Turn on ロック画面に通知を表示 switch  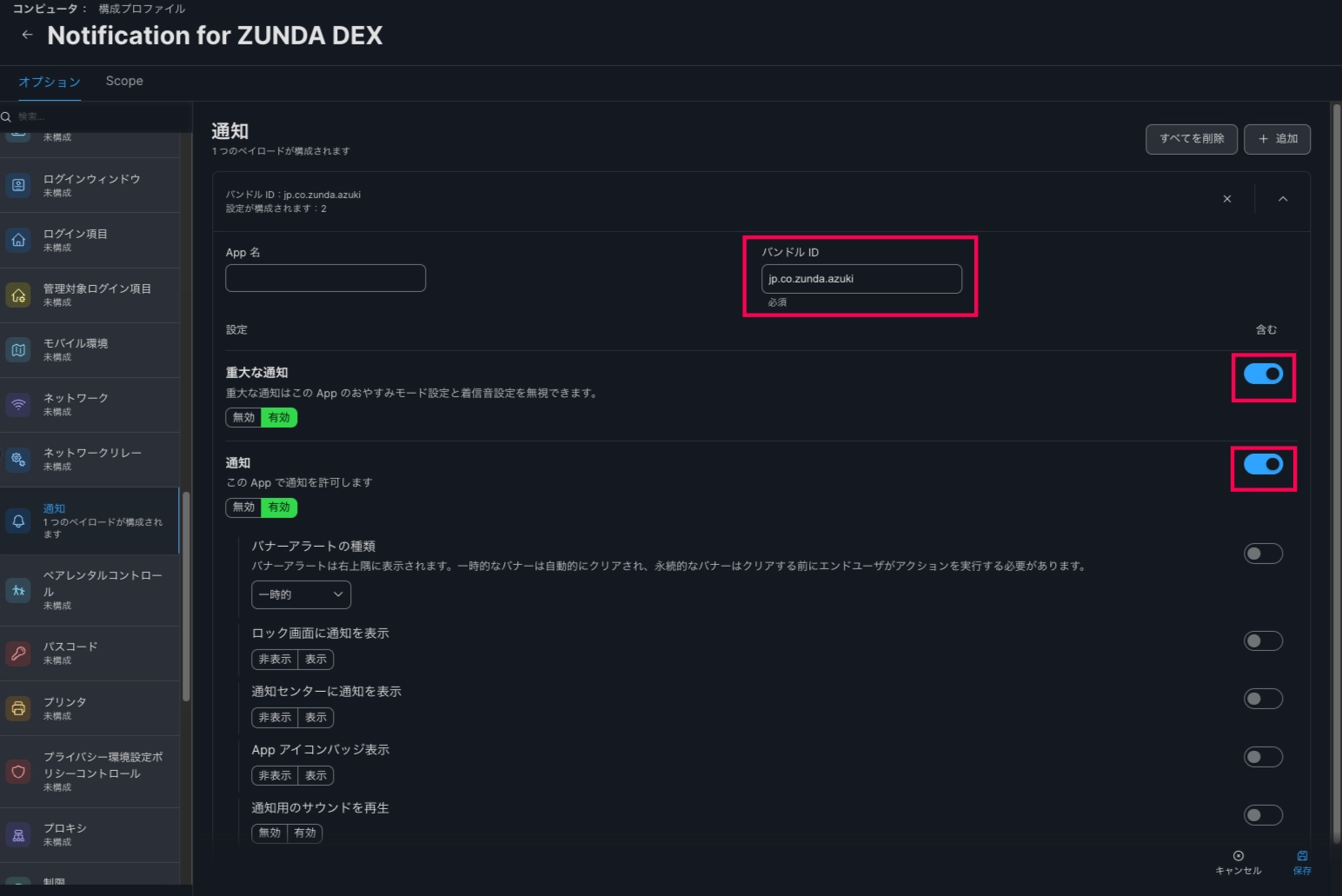click(x=1263, y=641)
